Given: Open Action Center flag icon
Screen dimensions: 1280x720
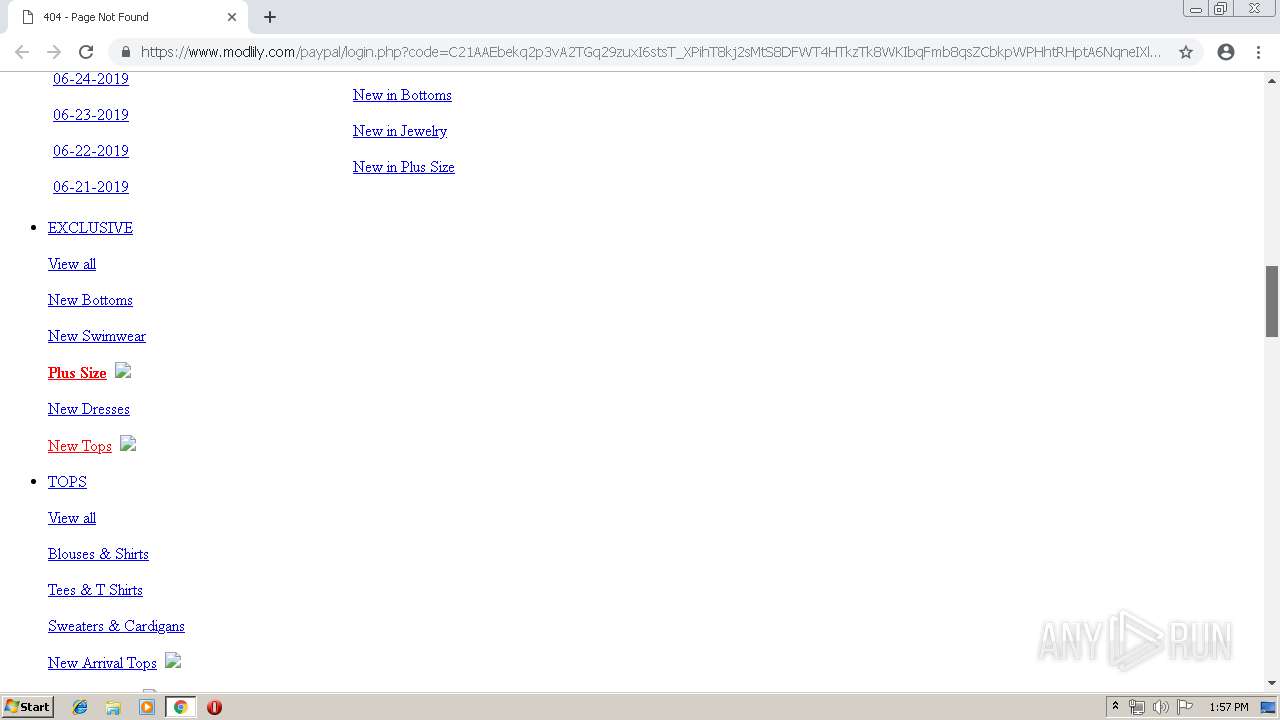Looking at the screenshot, I should click(x=1185, y=707).
